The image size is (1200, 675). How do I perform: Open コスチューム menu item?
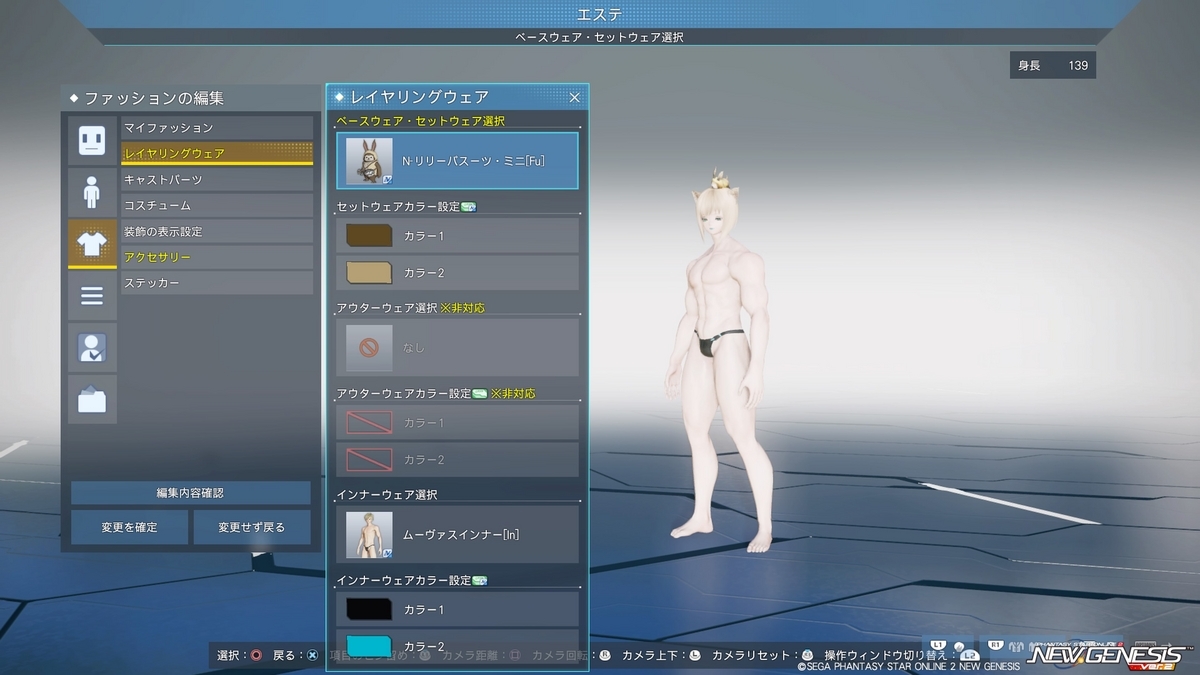(x=217, y=206)
